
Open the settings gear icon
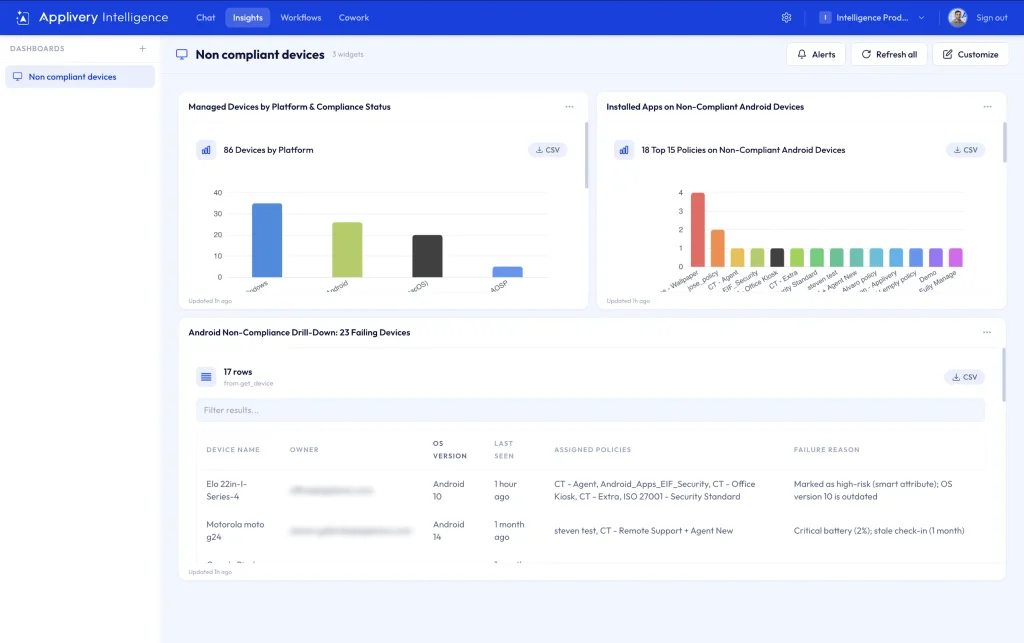[x=786, y=18]
